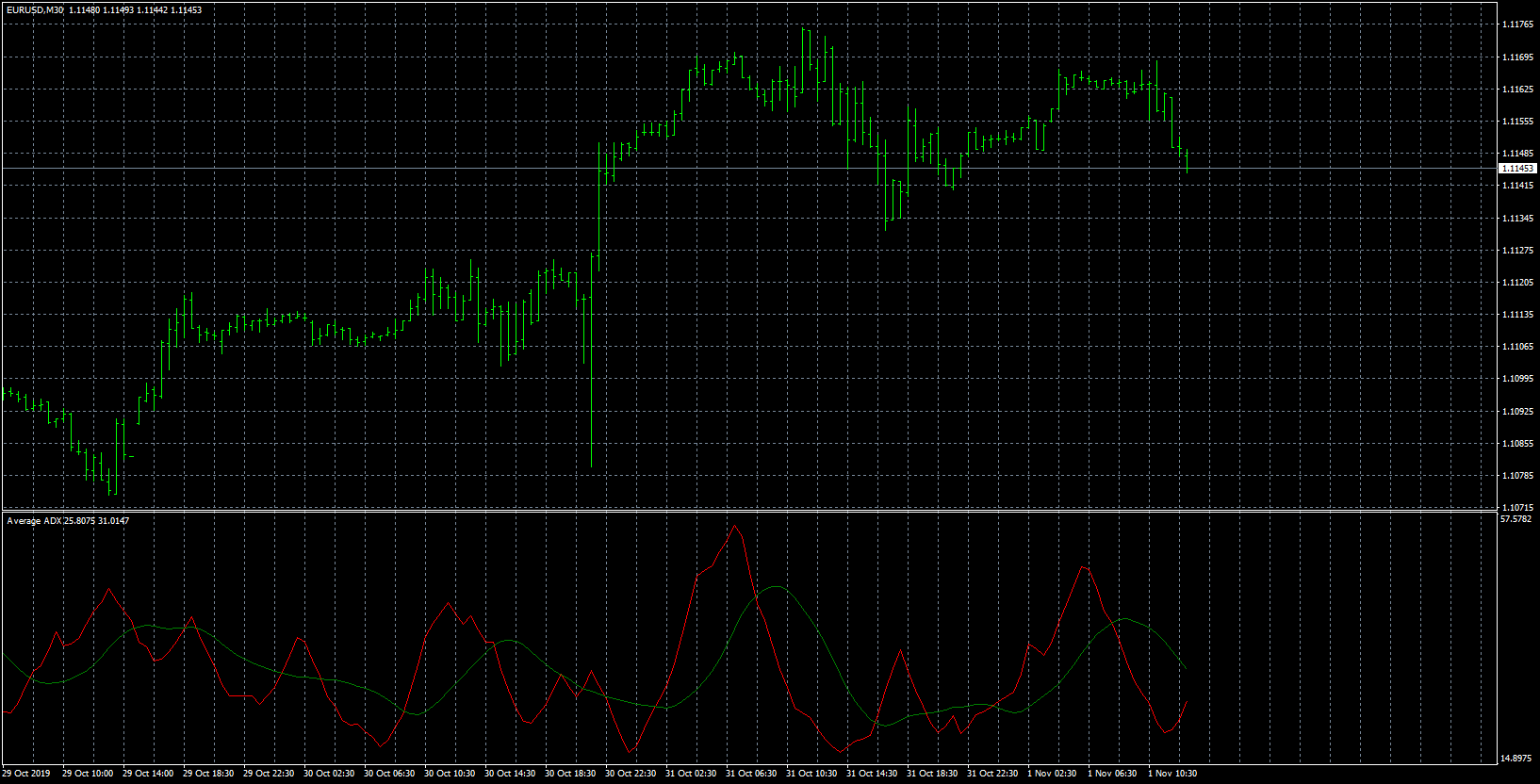Click the 1.11765 price axis label

point(1517,24)
